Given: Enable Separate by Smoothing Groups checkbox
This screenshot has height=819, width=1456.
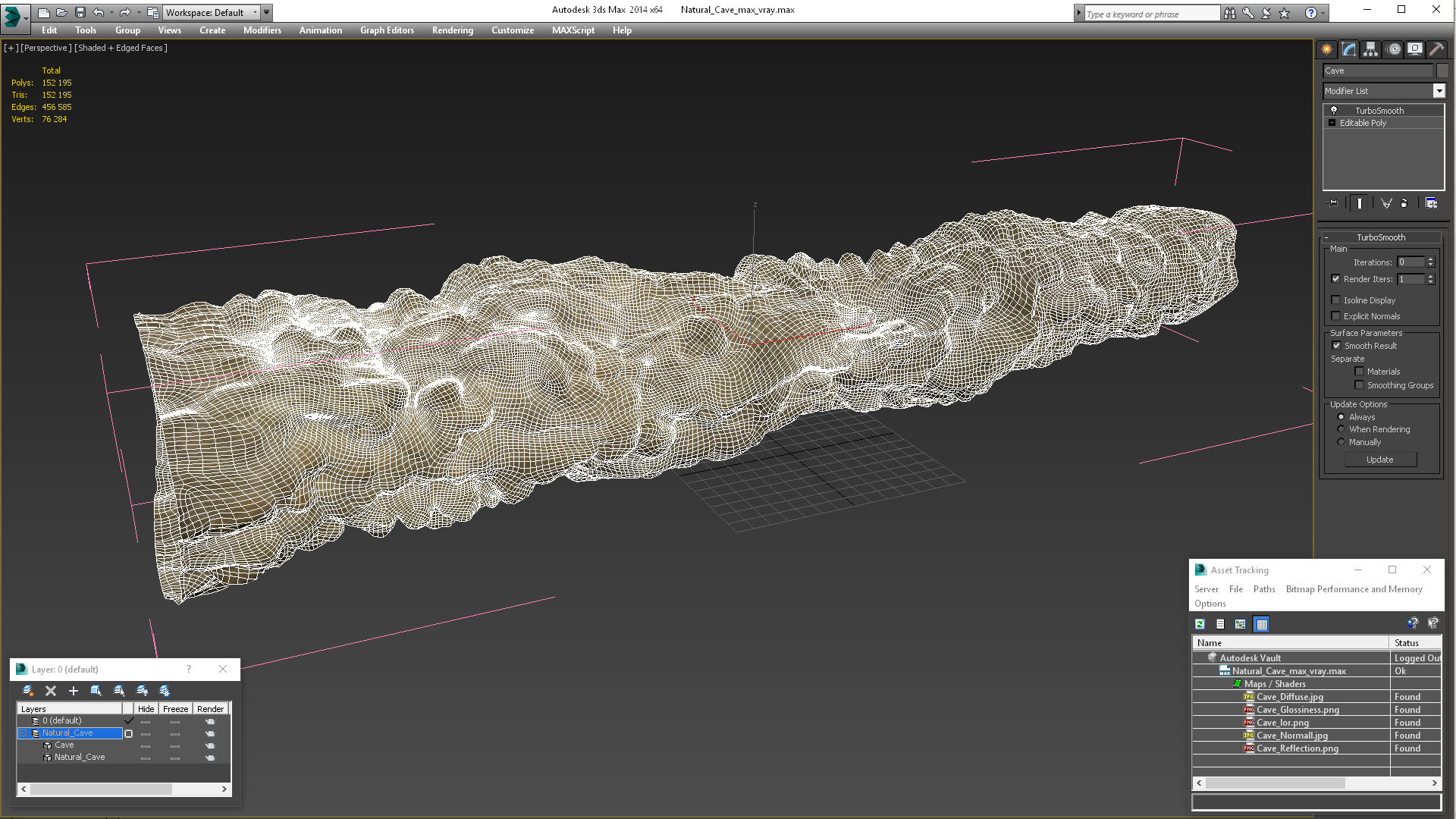Looking at the screenshot, I should click(1360, 385).
